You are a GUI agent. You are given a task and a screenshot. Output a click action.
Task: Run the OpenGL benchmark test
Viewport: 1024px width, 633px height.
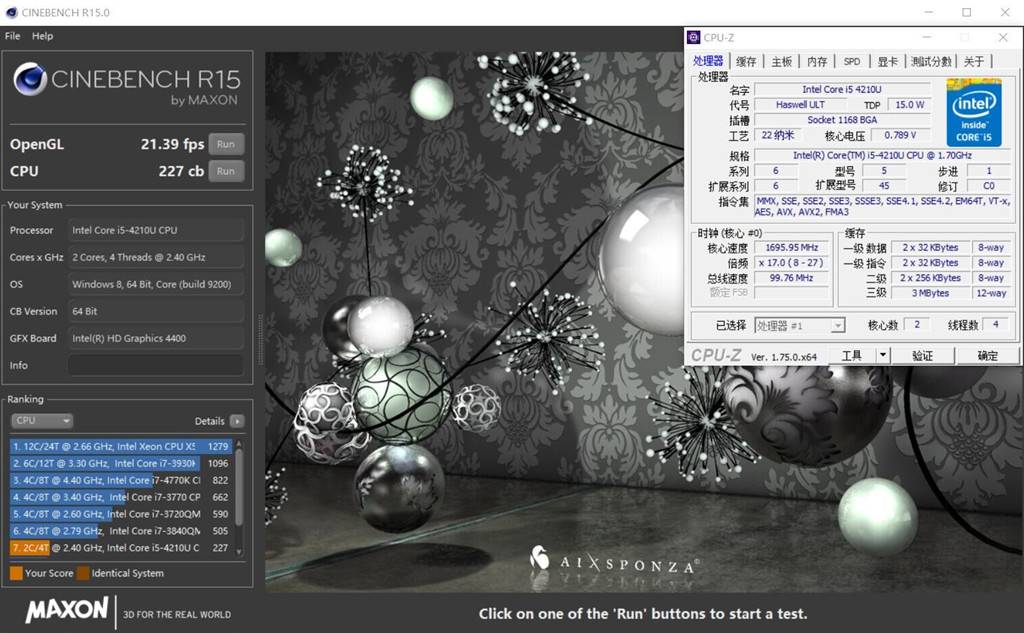226,144
